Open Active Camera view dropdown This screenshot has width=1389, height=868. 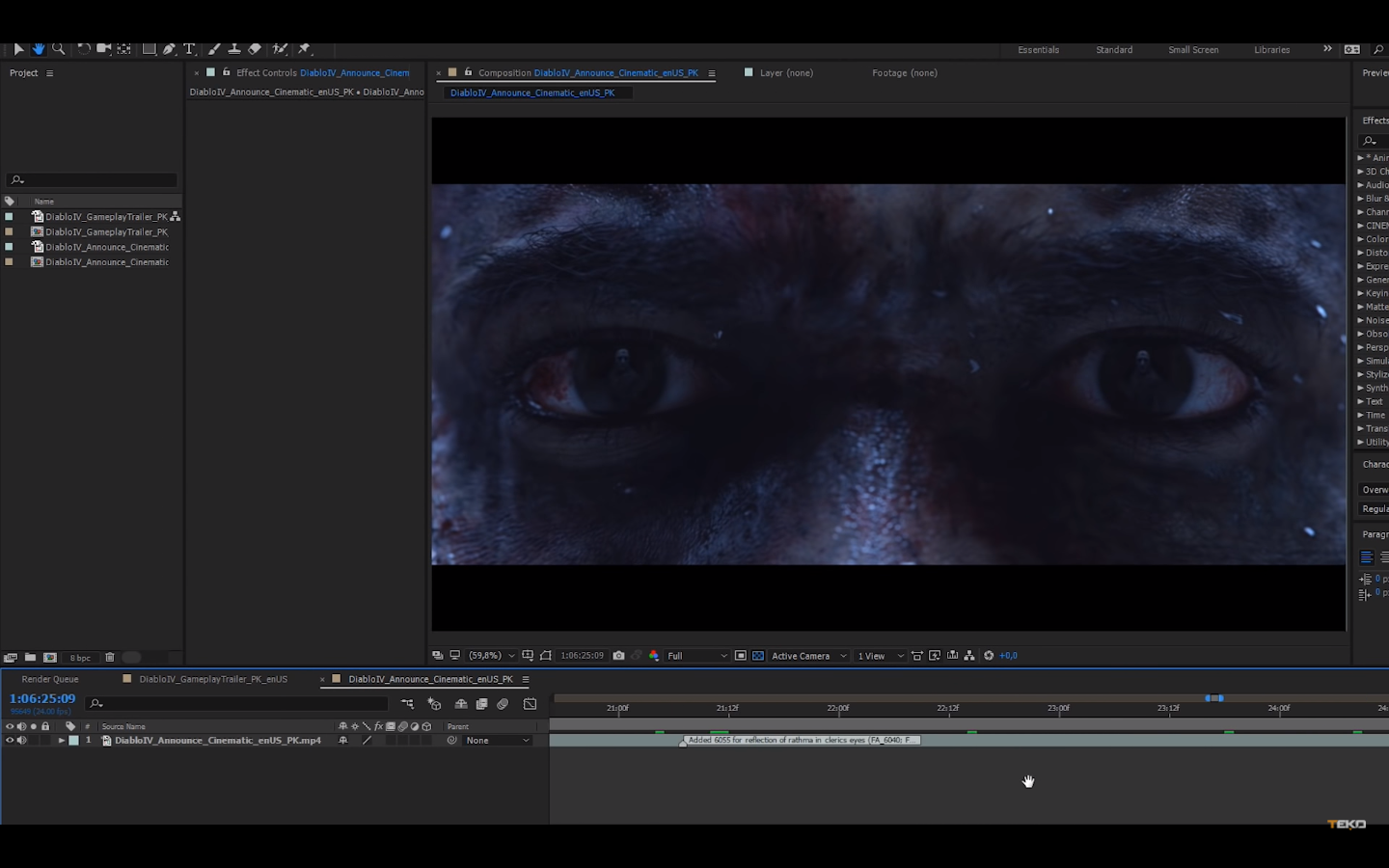808,656
